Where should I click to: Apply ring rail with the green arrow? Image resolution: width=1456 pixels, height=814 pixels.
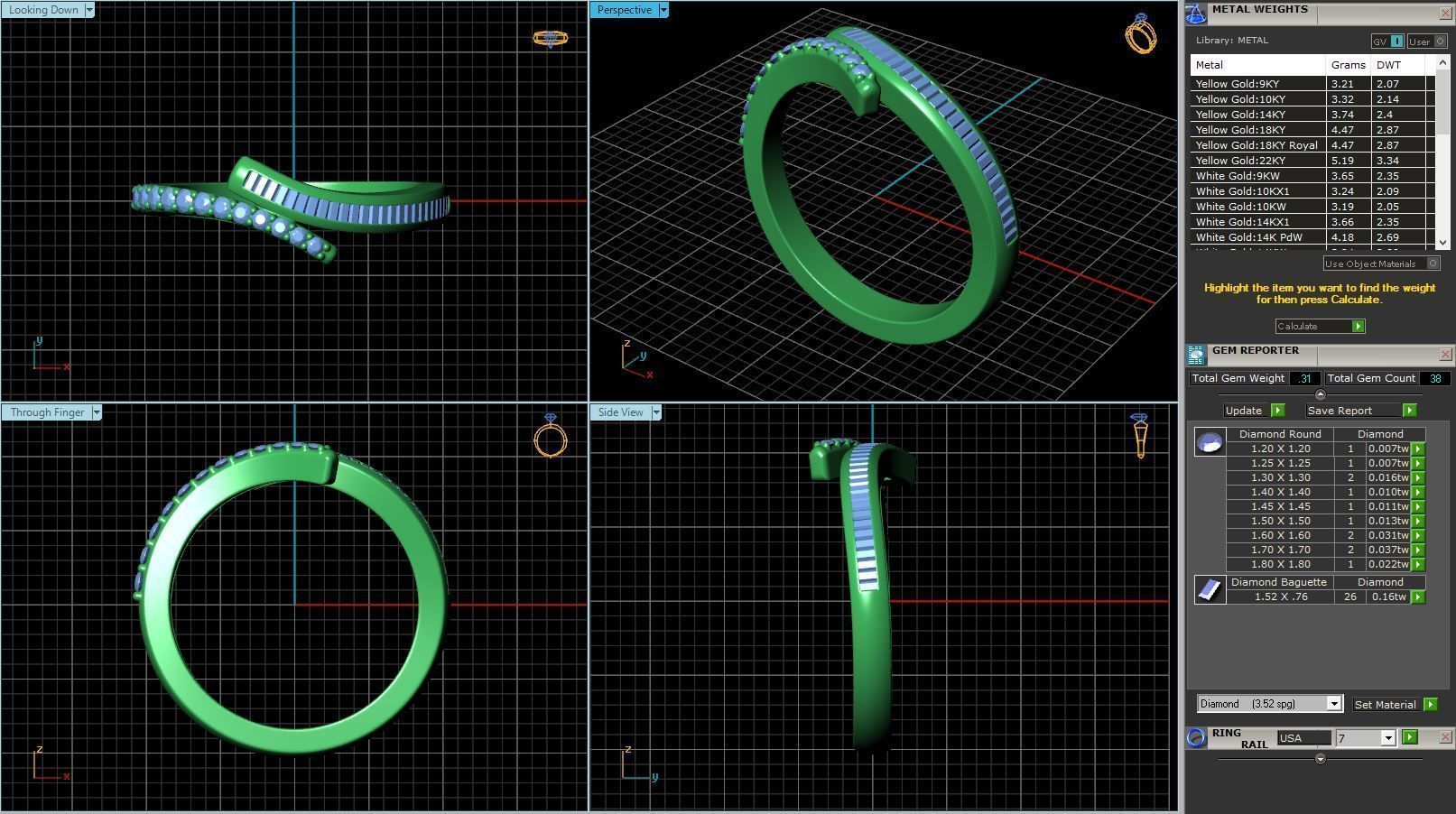pyautogui.click(x=1410, y=737)
